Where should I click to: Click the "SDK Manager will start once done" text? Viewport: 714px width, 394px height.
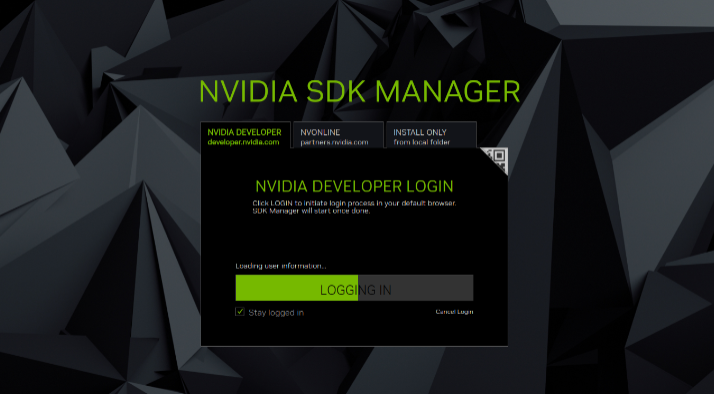tap(311, 211)
